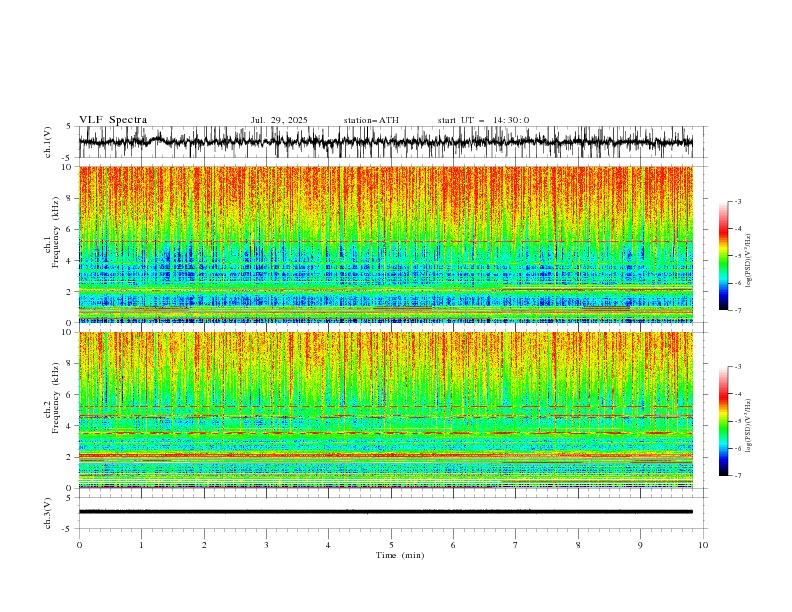Screen dimensions: 792x612
Task: Click time axis tick label "7"
Action: (516, 545)
